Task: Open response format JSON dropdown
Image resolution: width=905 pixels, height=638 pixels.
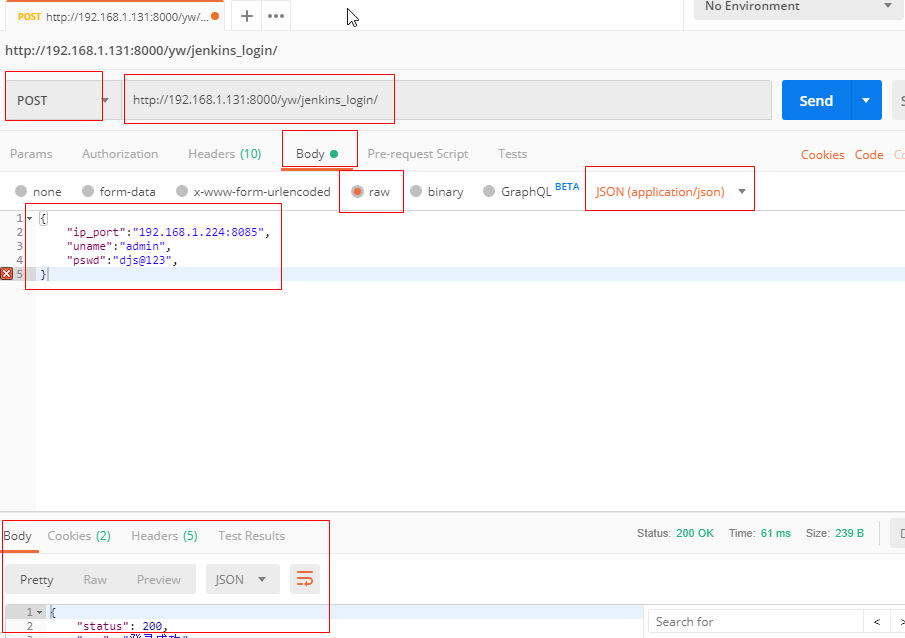Action: click(x=242, y=579)
